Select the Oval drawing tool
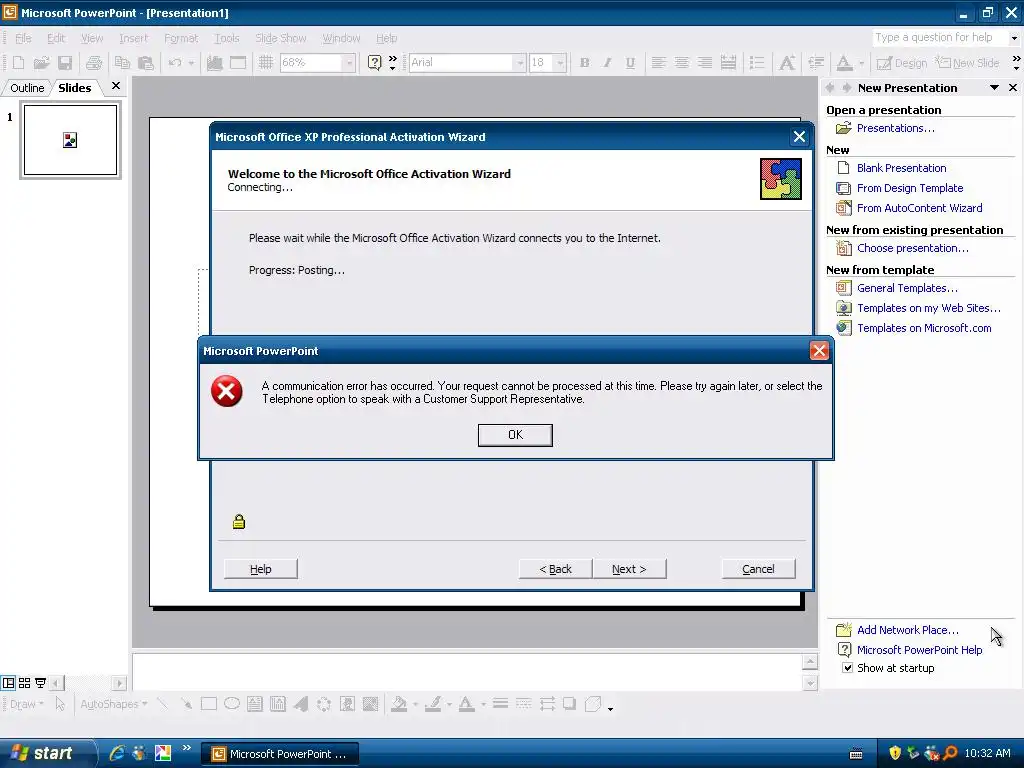The width and height of the screenshot is (1024, 768). (x=232, y=704)
